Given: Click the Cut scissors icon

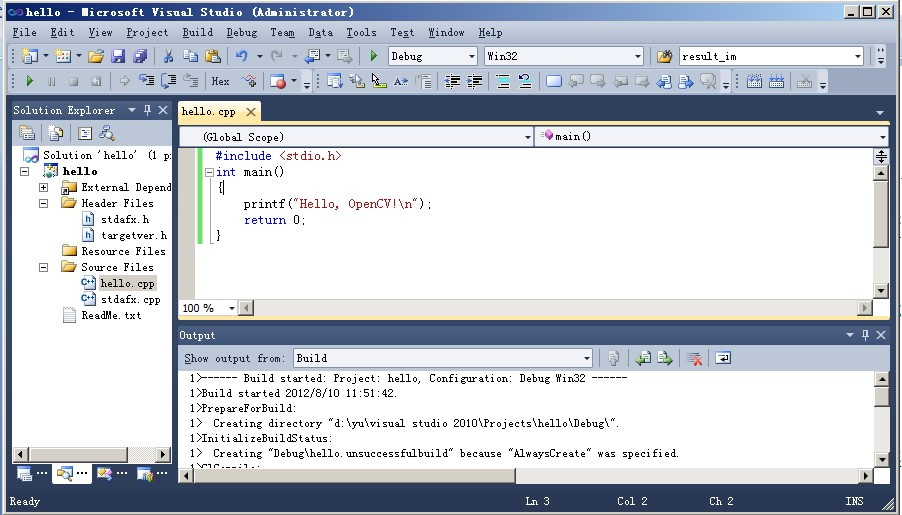Looking at the screenshot, I should click(x=168, y=56).
